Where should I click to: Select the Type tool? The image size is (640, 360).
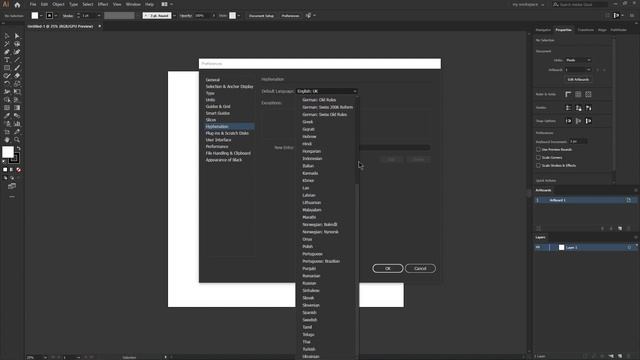coord(7,60)
